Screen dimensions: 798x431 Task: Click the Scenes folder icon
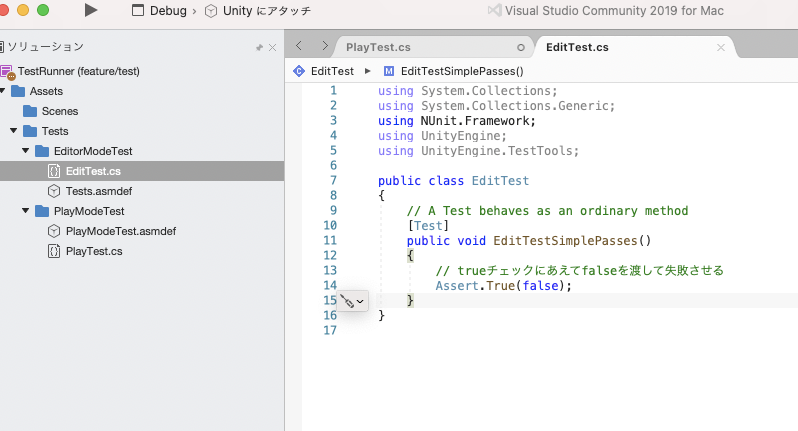(30, 111)
